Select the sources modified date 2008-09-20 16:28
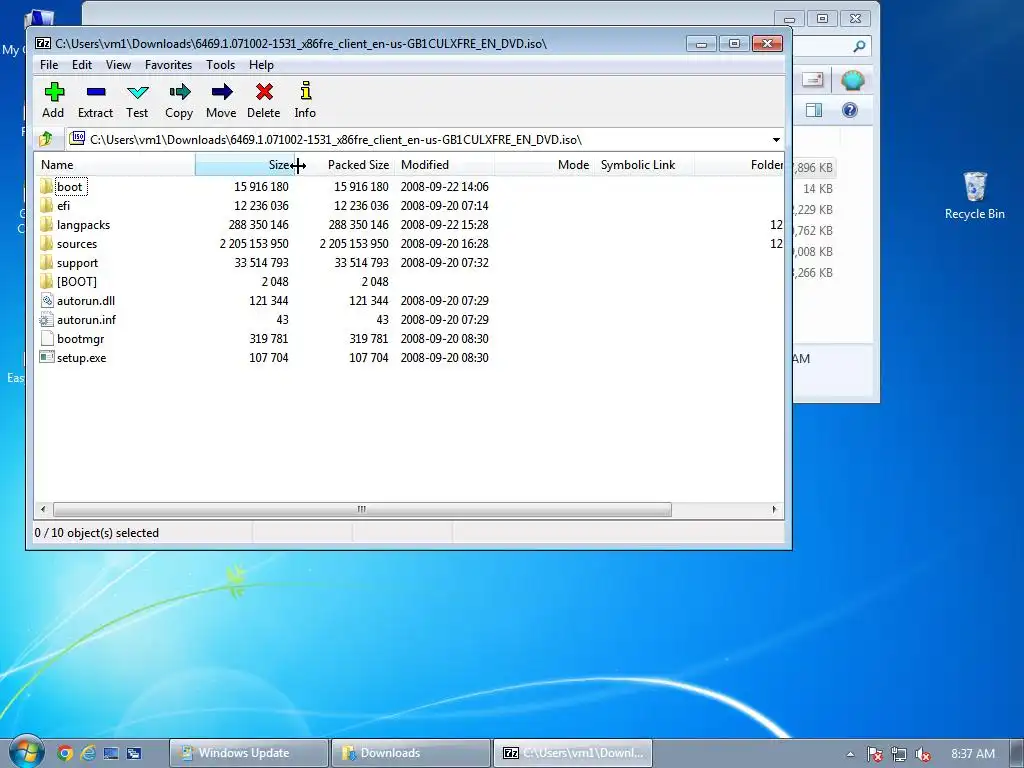The height and width of the screenshot is (768, 1024). (445, 244)
